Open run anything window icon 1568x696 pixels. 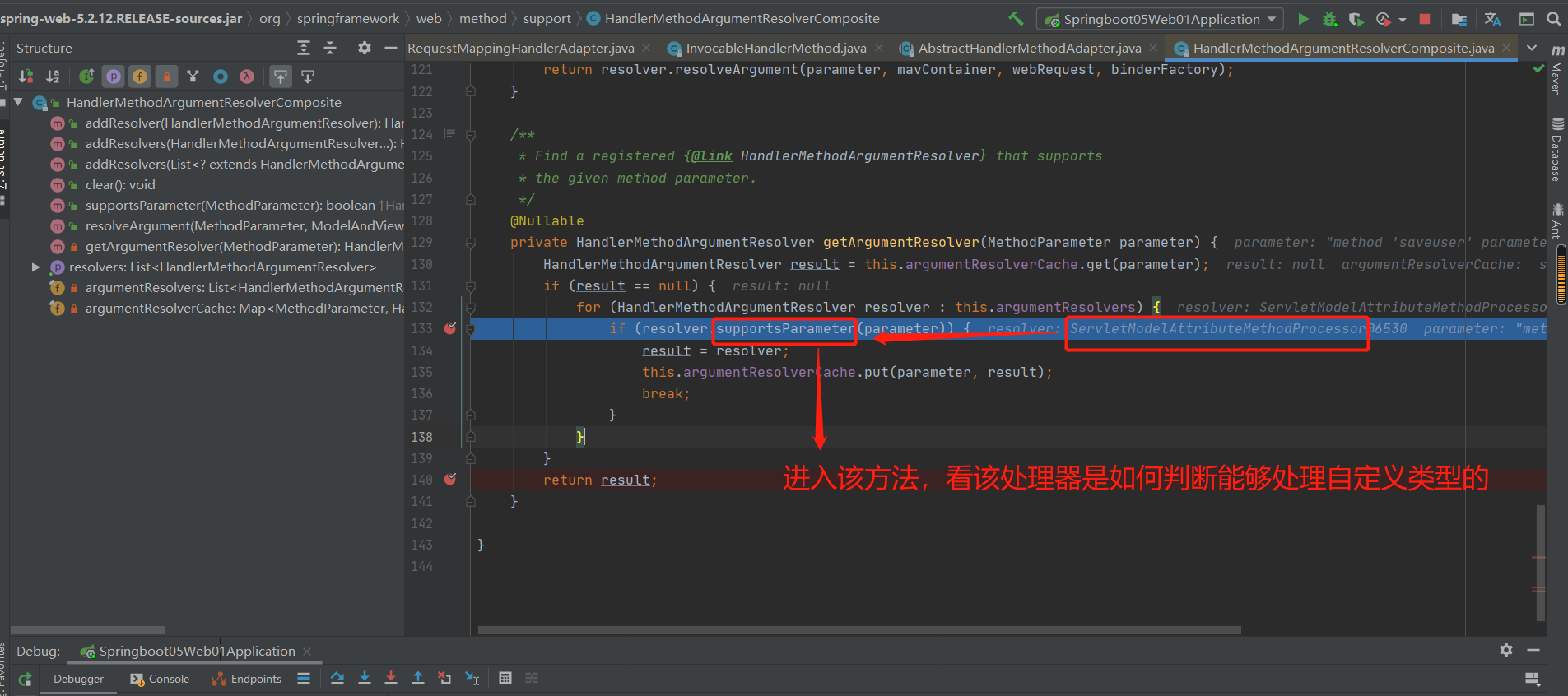tap(1526, 18)
